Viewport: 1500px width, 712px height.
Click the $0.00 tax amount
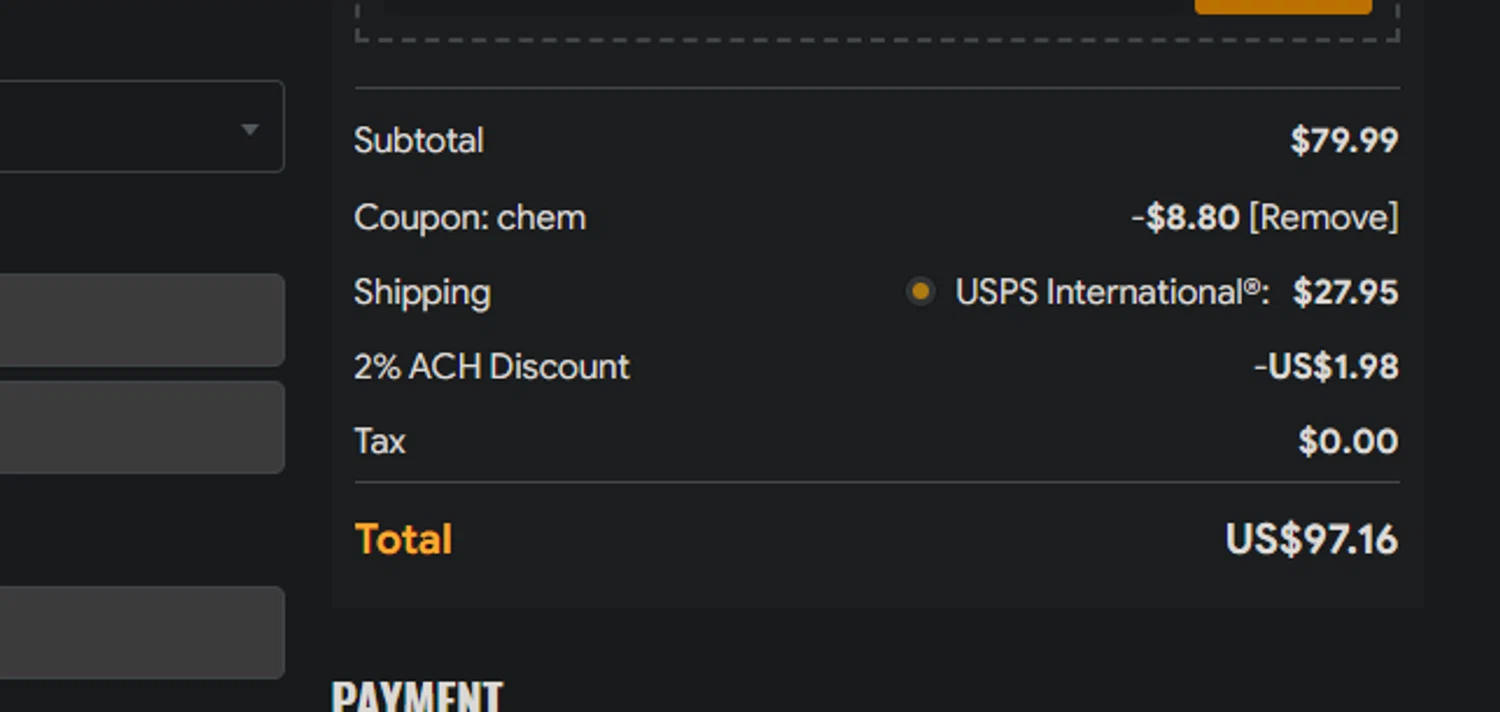[x=1348, y=441]
